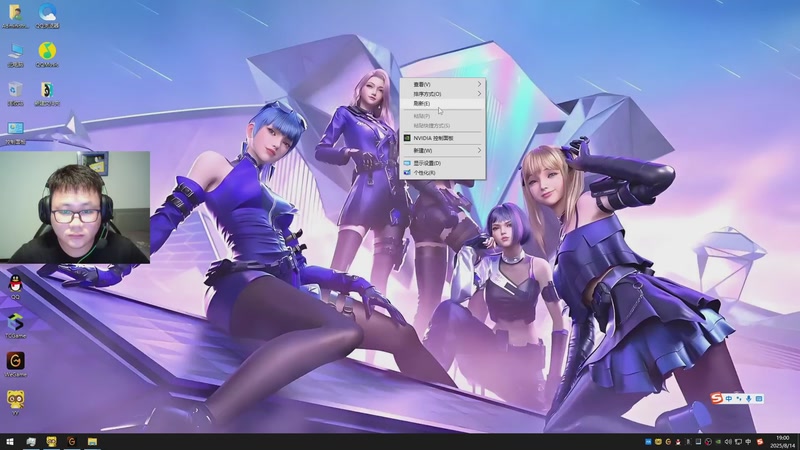Click the NVIDIA logo in context menu

click(x=407, y=138)
